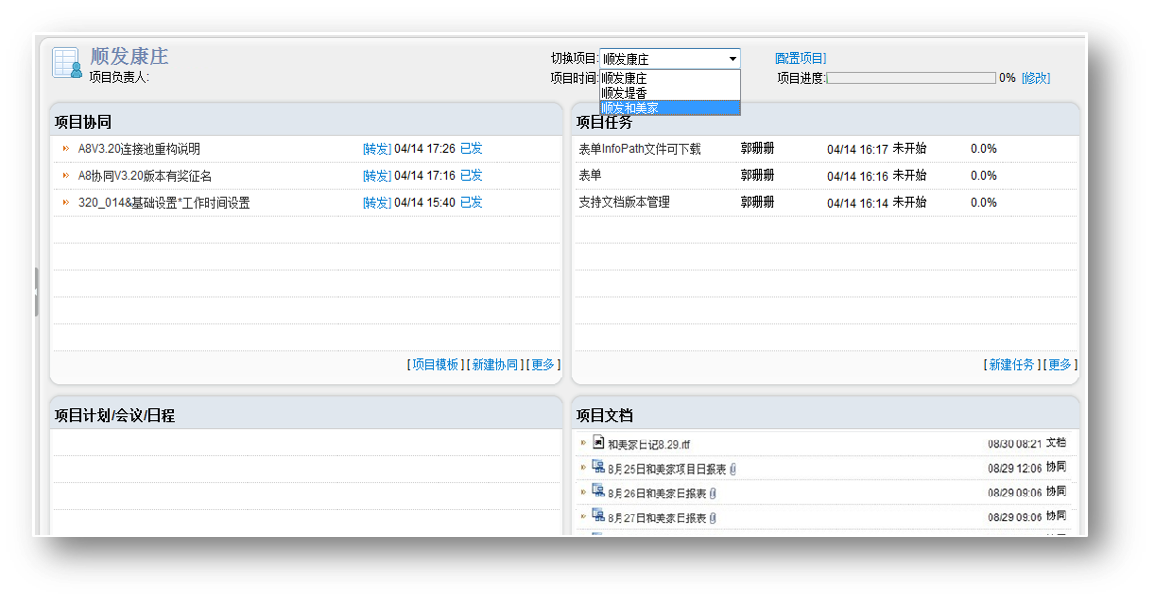Open the 配置项目 link
Image resolution: width=1153 pixels, height=600 pixels.
[799, 57]
